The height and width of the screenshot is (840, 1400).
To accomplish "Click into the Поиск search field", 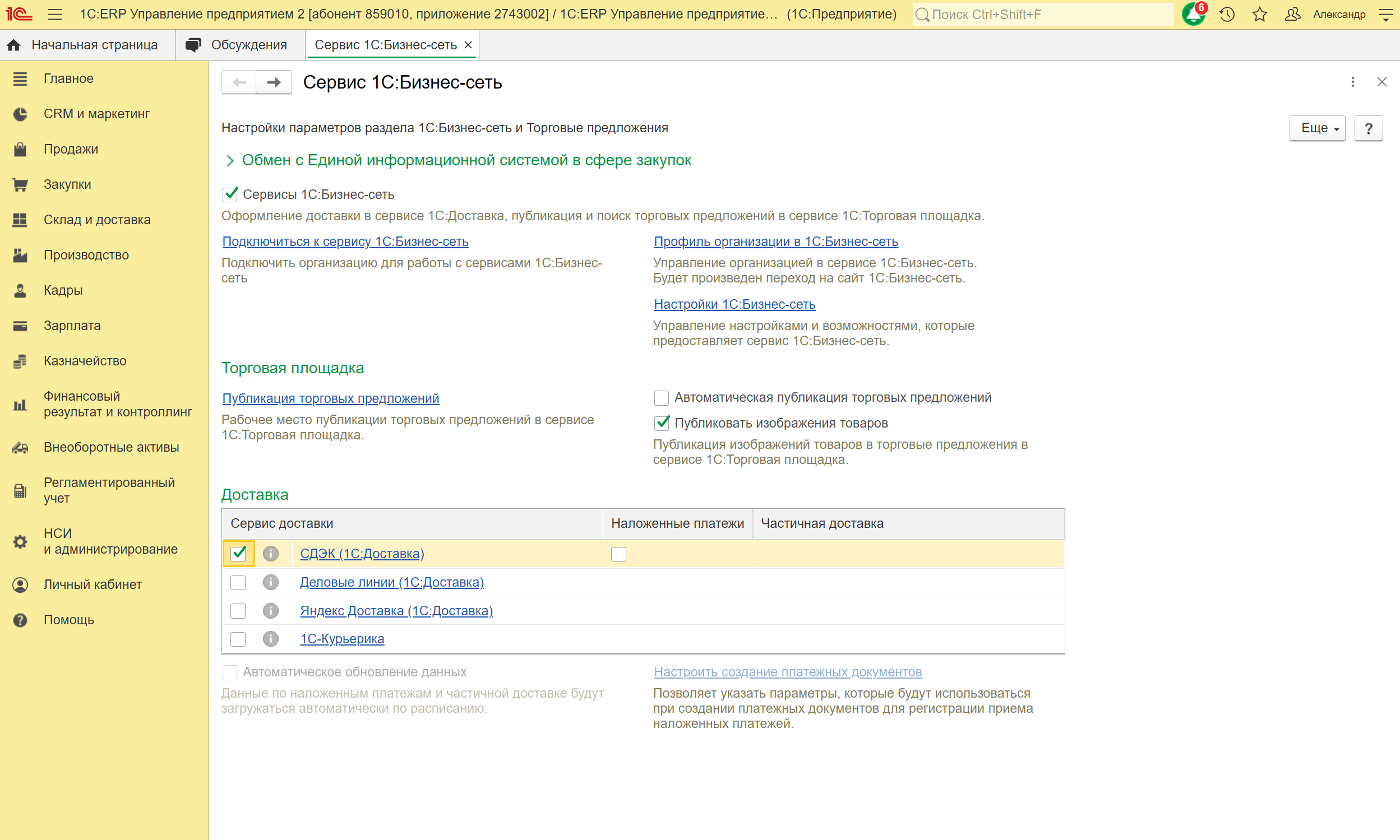I will [1043, 14].
